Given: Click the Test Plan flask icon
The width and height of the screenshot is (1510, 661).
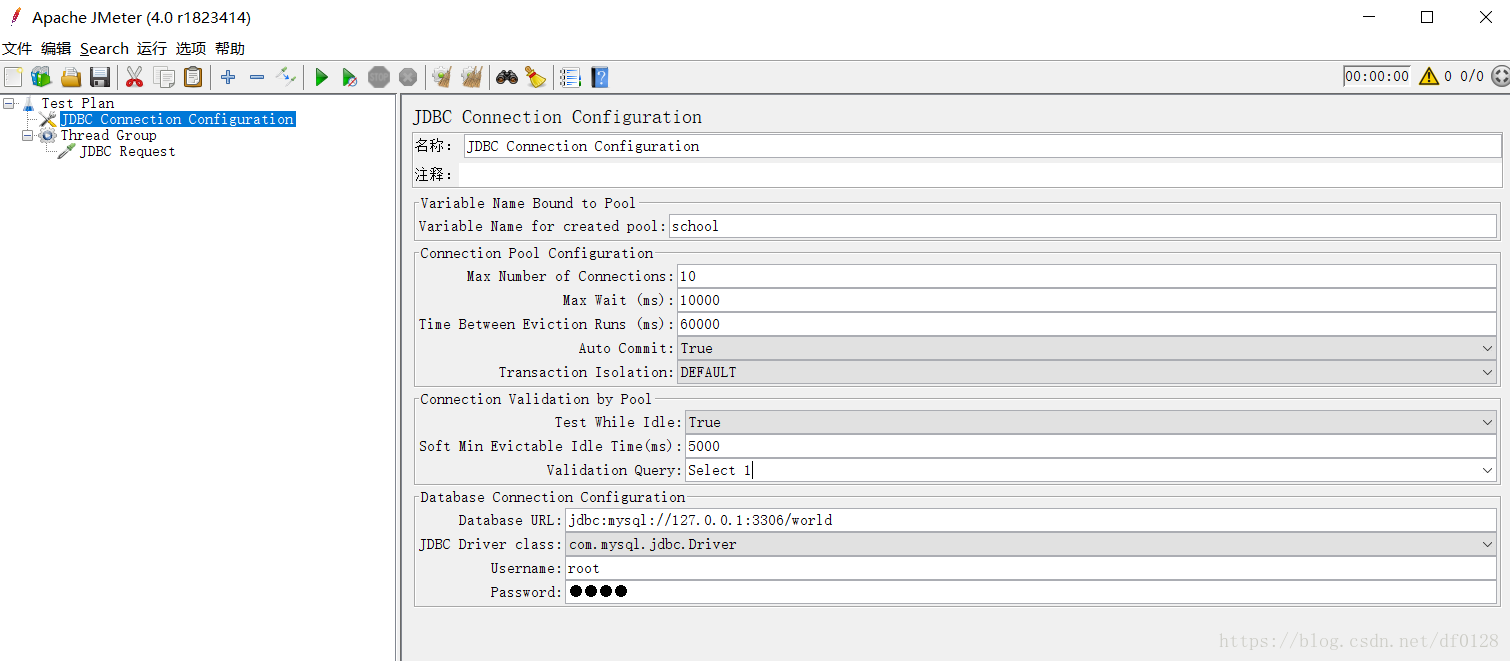Looking at the screenshot, I should coord(29,103).
